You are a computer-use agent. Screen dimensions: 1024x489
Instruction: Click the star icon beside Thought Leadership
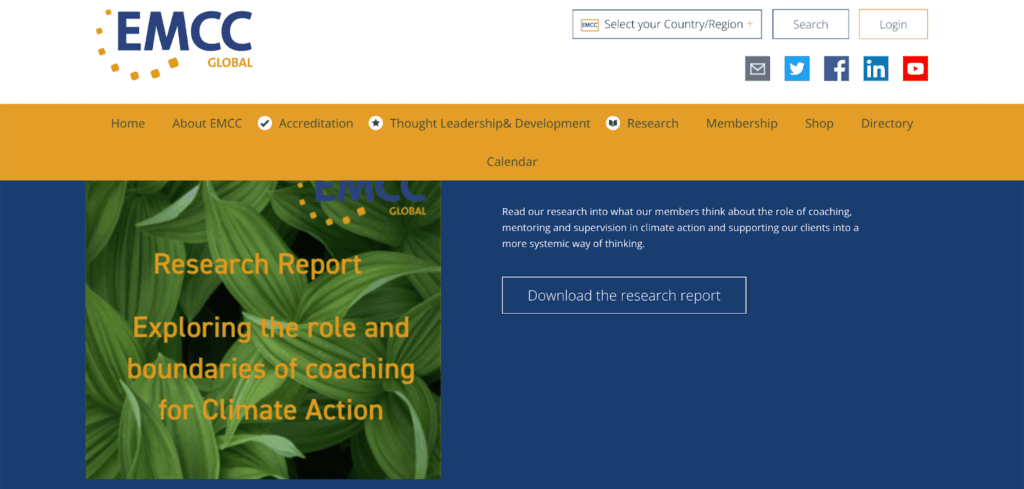click(x=376, y=124)
